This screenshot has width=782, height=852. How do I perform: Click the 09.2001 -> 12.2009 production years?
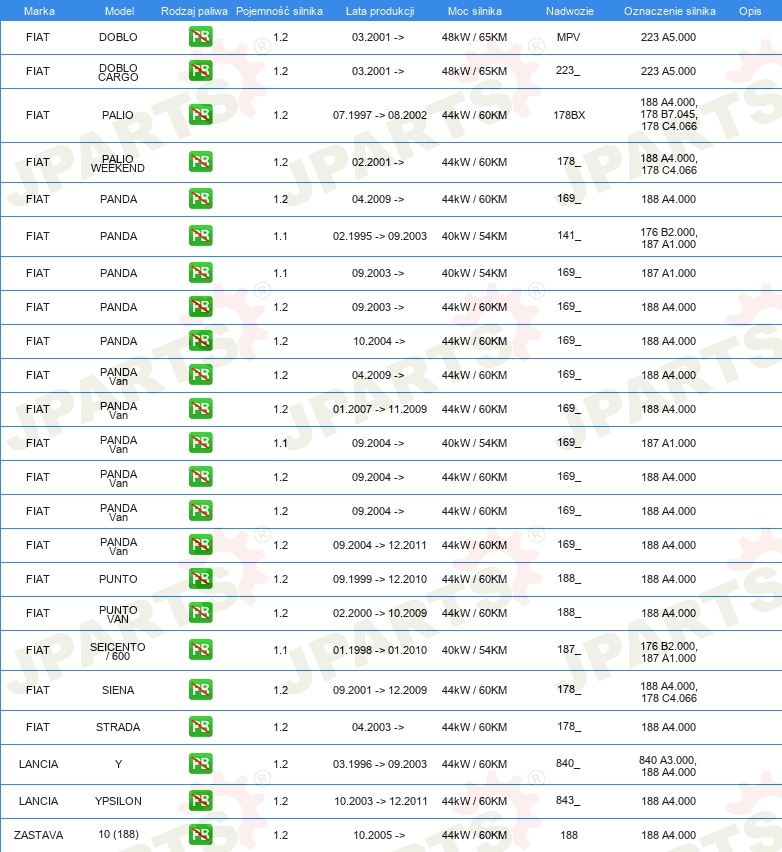[x=380, y=690]
